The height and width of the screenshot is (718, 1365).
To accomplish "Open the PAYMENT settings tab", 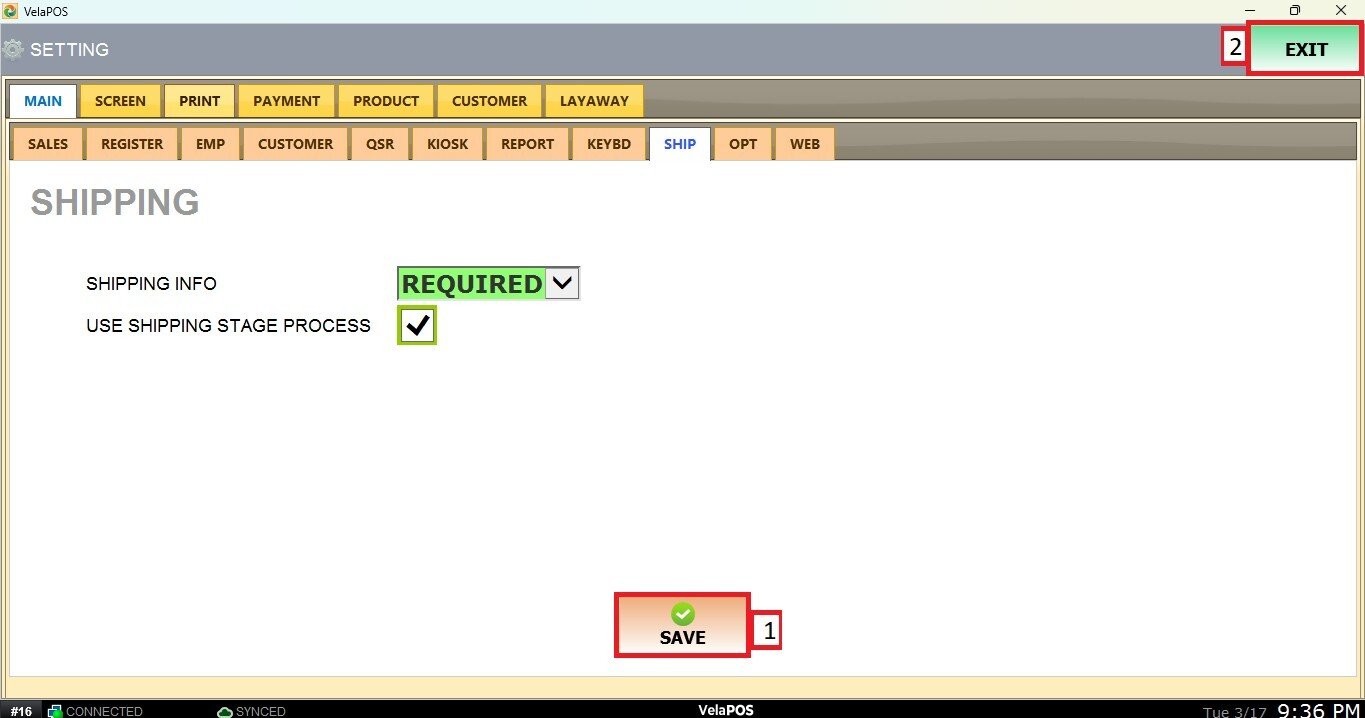I will (x=286, y=101).
